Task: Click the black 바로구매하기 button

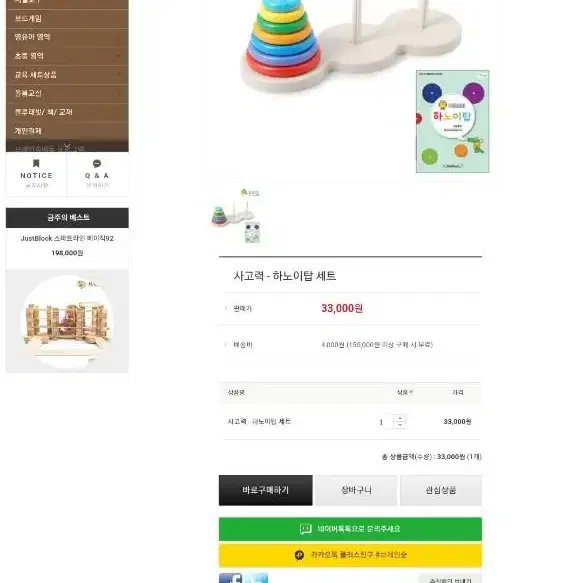Action: click(265, 490)
